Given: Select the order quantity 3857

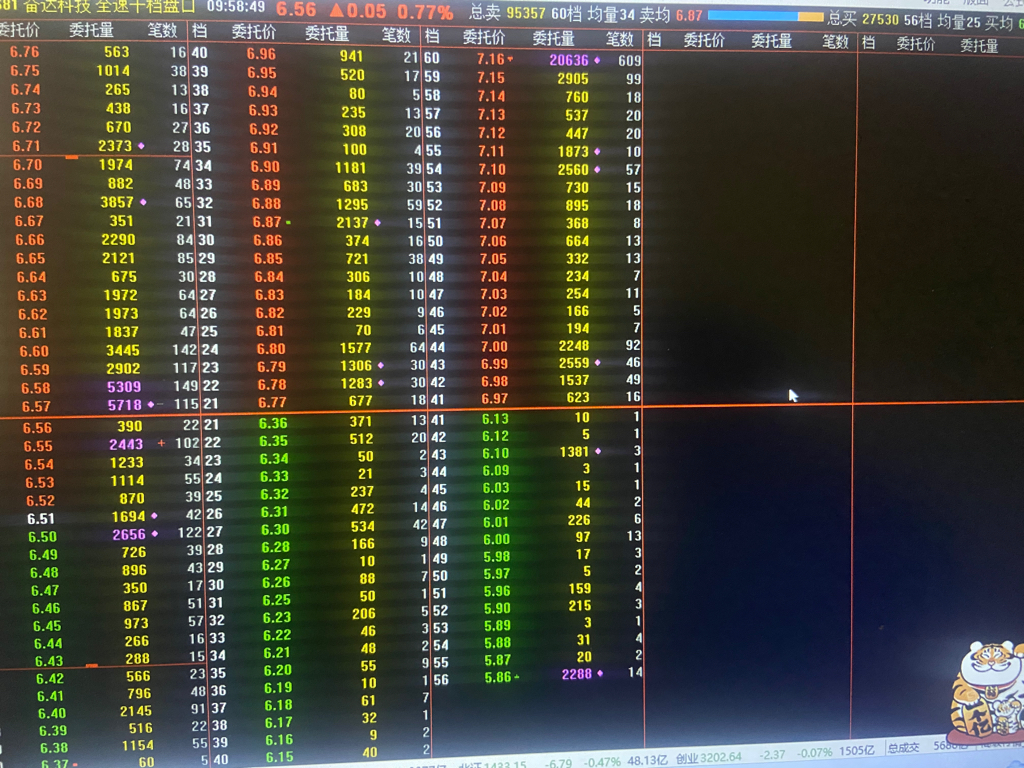Looking at the screenshot, I should 117,202.
